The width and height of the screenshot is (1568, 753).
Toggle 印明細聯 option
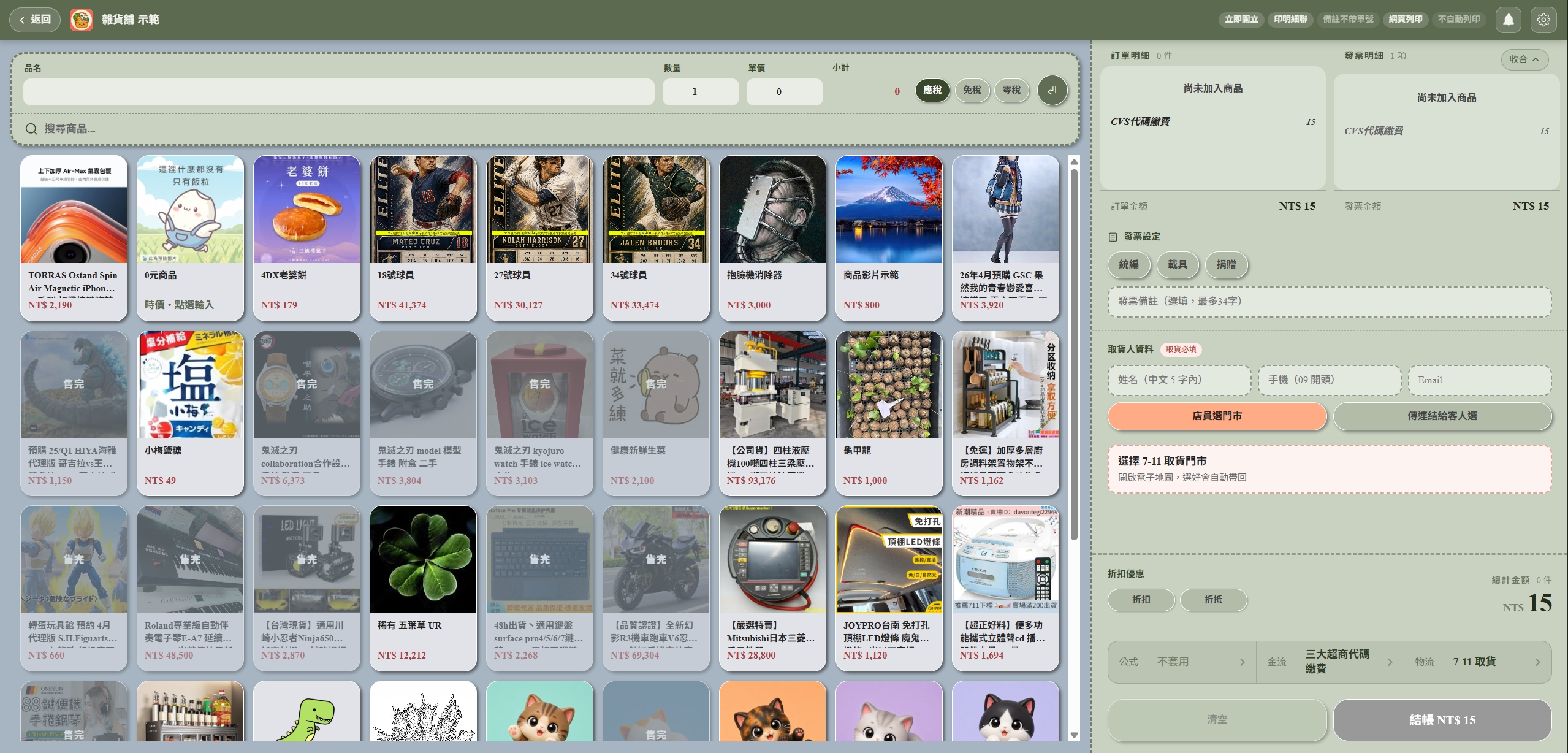point(1290,20)
